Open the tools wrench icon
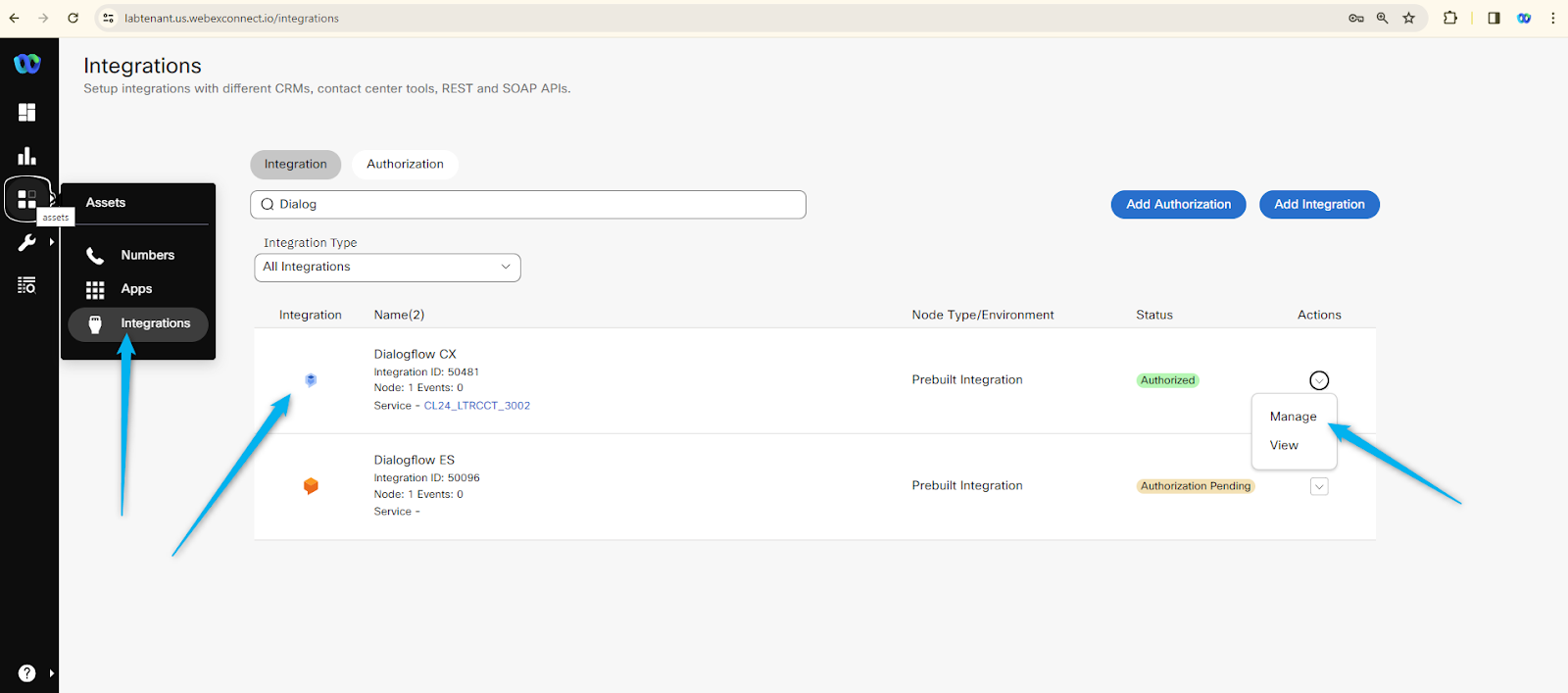The image size is (1568, 693). click(x=27, y=242)
